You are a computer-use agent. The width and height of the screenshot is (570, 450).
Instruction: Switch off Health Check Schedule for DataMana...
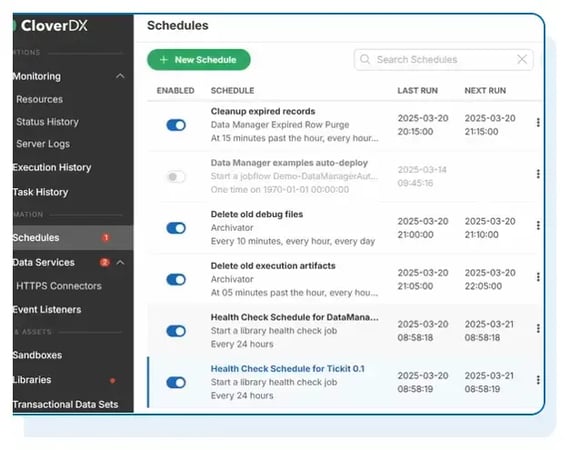coord(176,331)
